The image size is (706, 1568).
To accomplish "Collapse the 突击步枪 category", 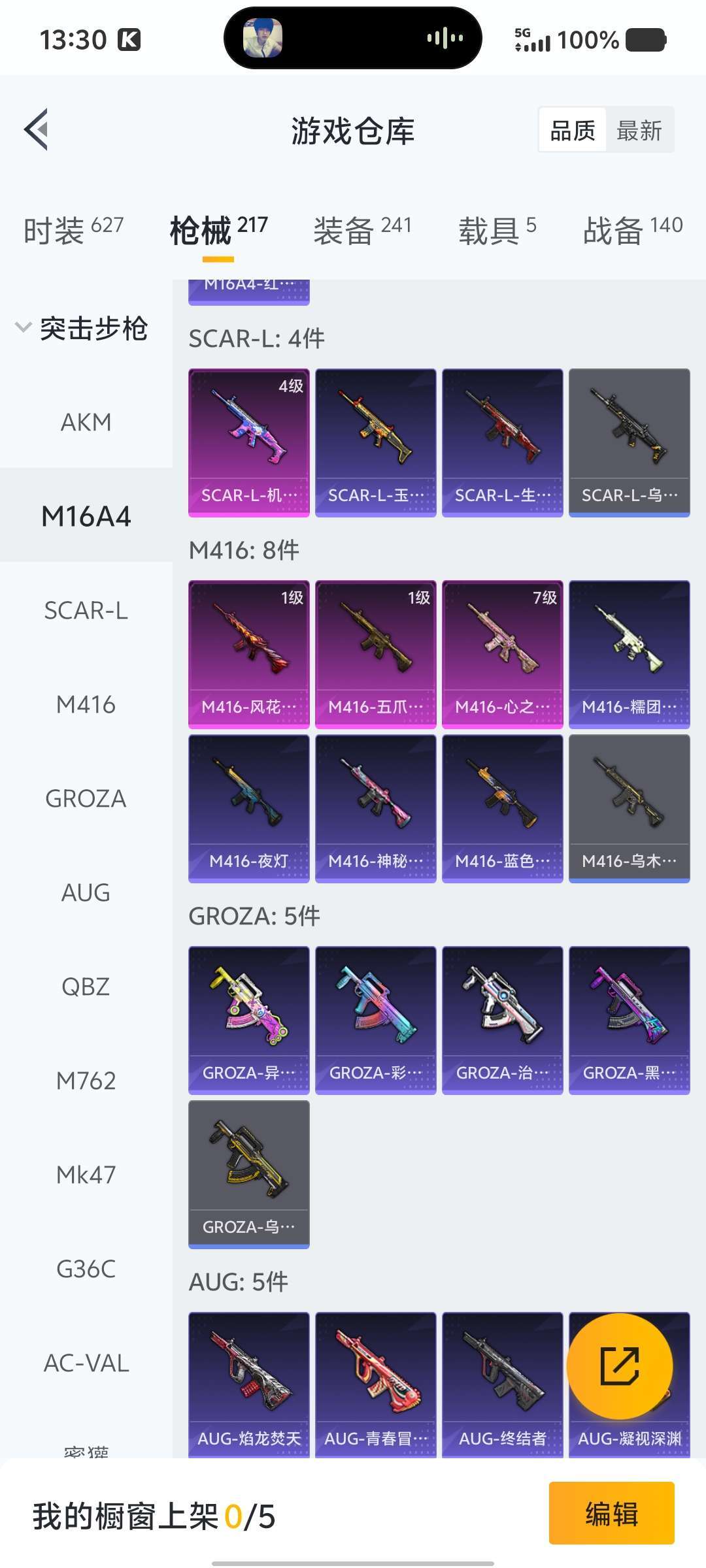I will [x=82, y=328].
